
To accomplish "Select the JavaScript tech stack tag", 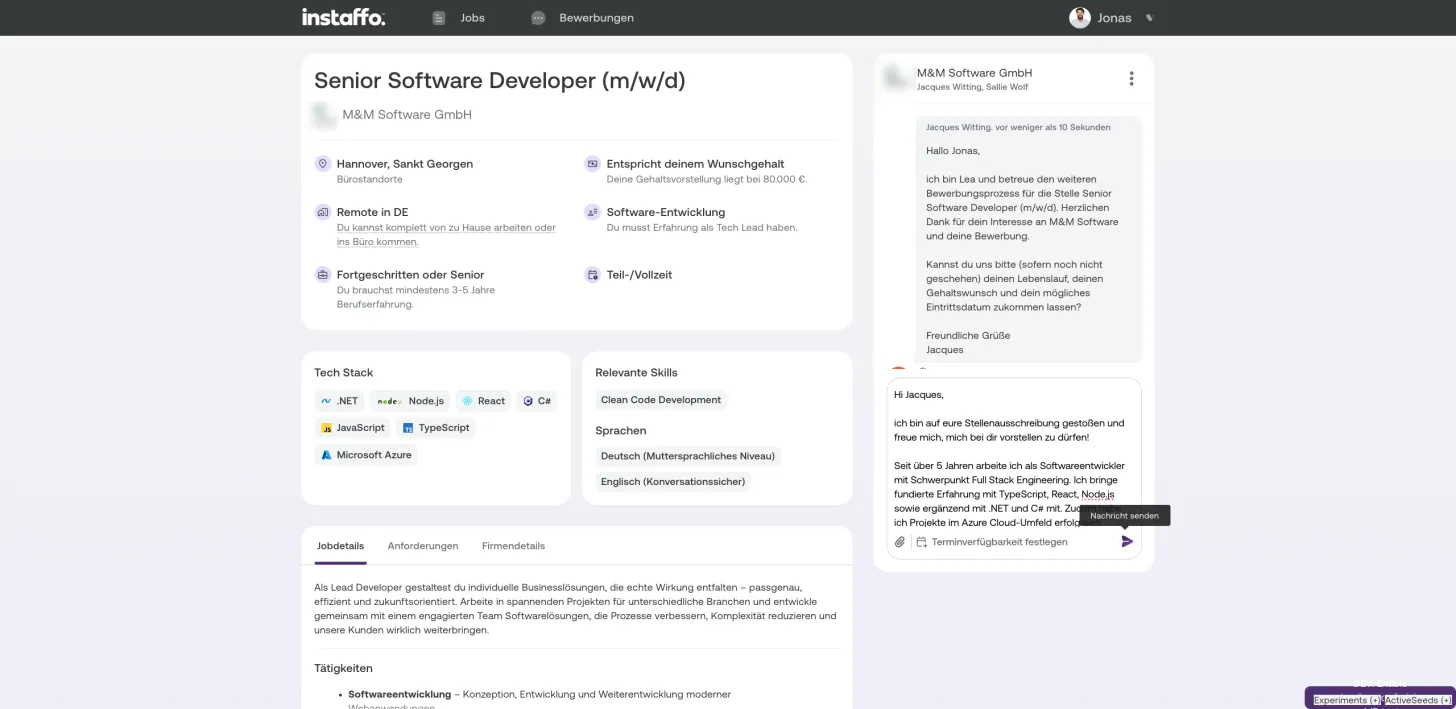I will click(352, 428).
